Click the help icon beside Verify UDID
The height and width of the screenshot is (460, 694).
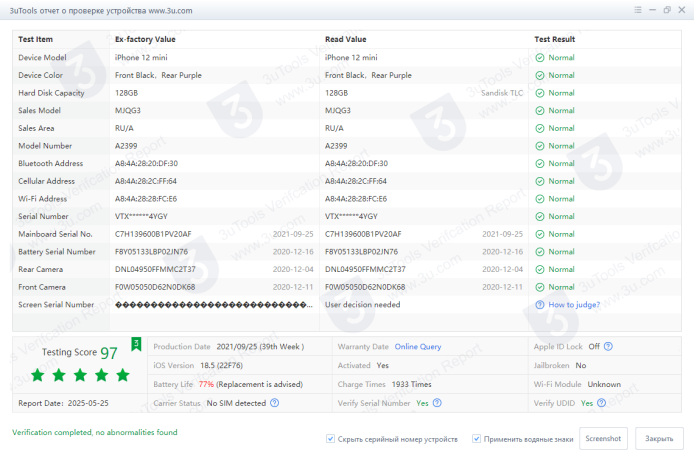coord(601,403)
